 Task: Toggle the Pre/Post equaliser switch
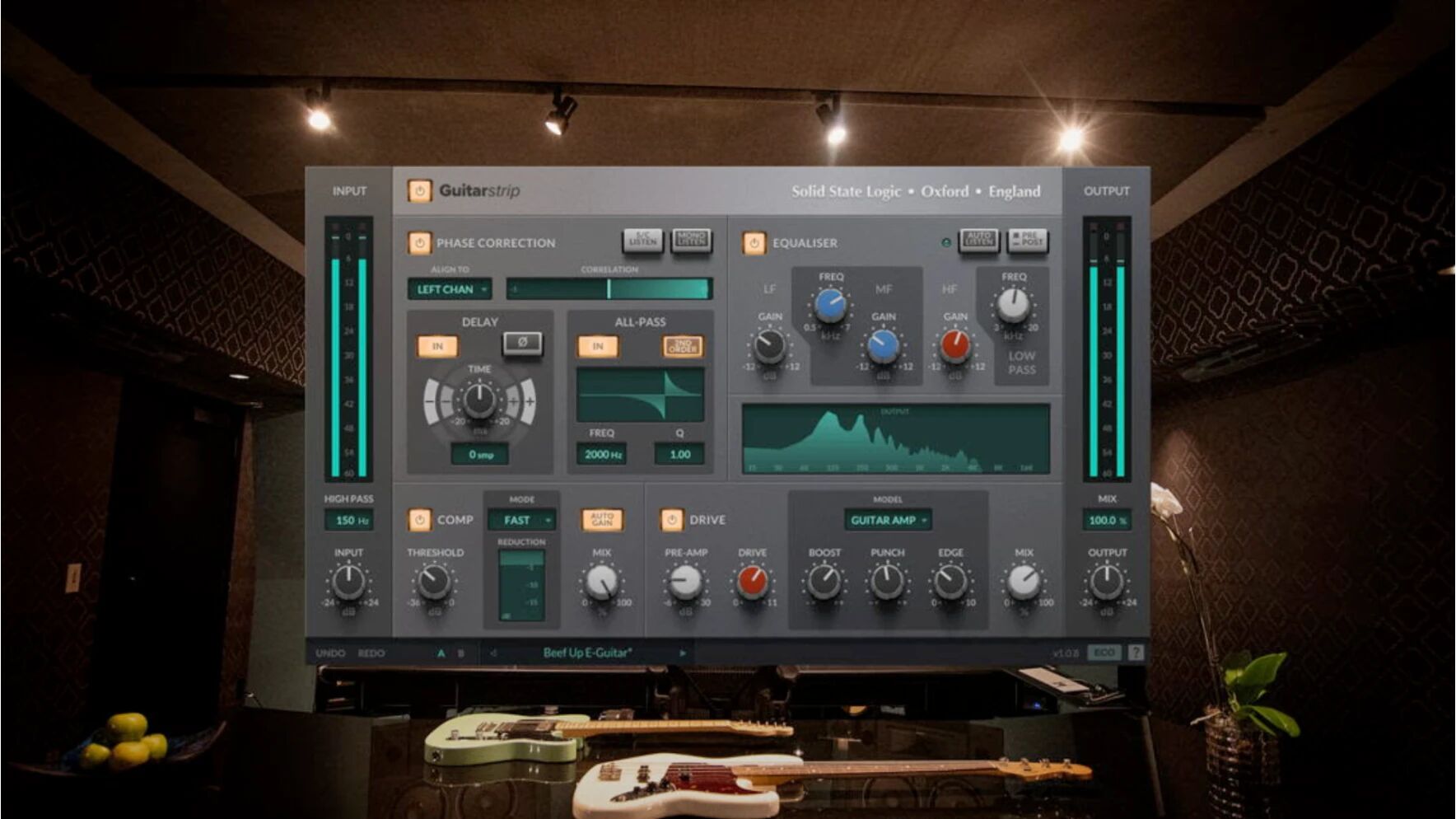point(1027,240)
